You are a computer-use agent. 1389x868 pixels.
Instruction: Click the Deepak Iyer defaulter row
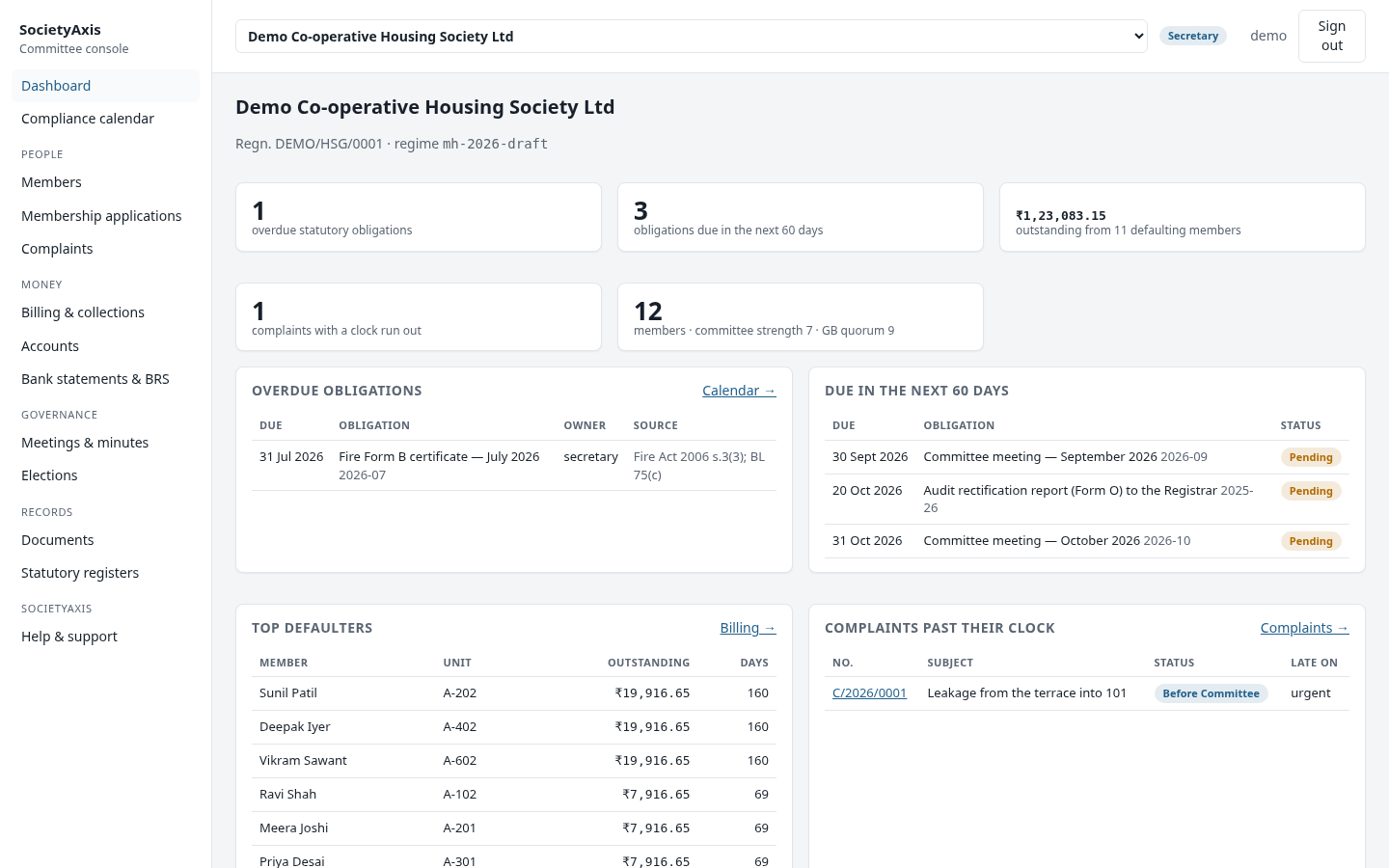point(514,727)
